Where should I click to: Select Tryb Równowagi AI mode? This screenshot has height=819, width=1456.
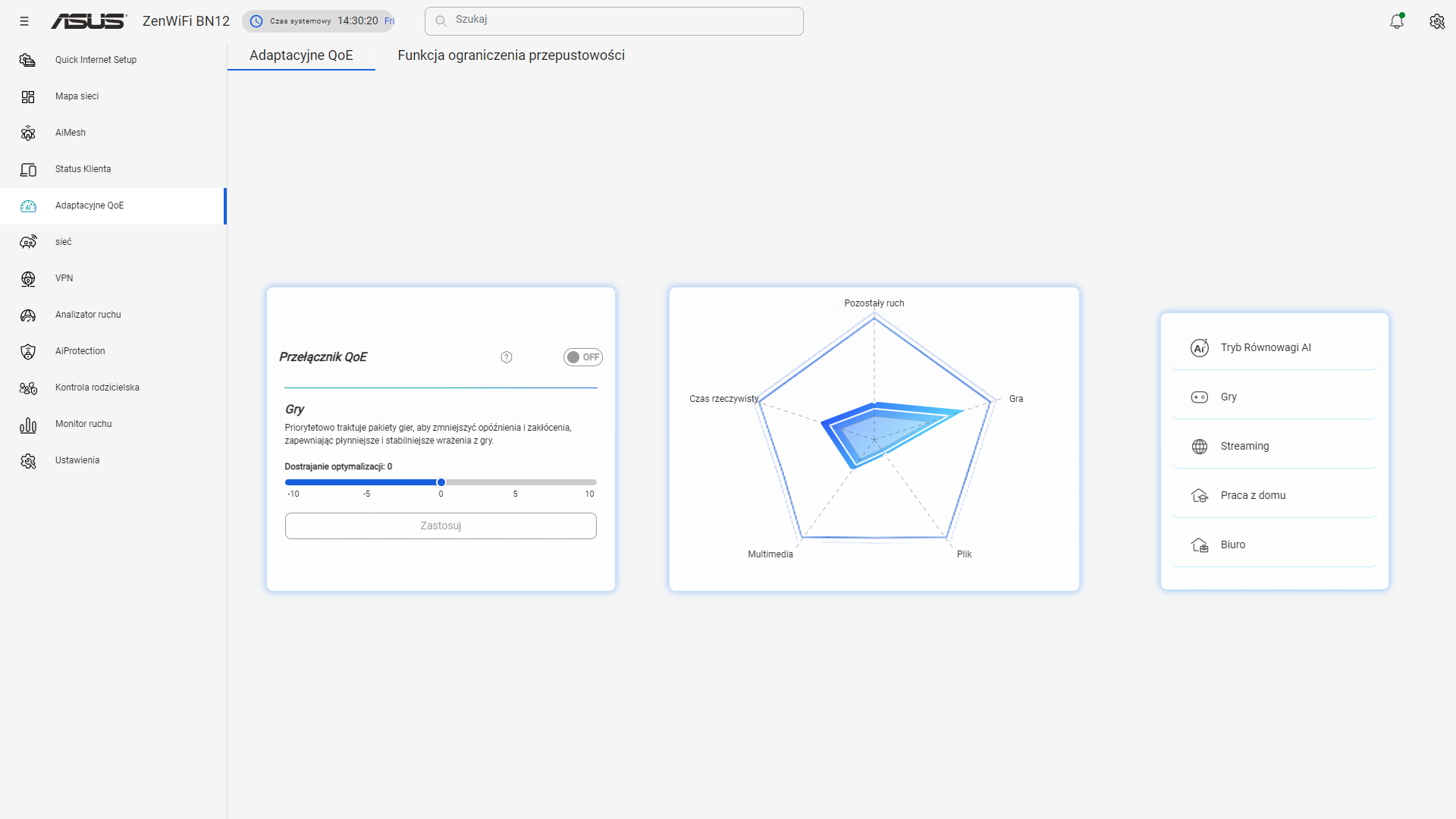[x=1274, y=347]
